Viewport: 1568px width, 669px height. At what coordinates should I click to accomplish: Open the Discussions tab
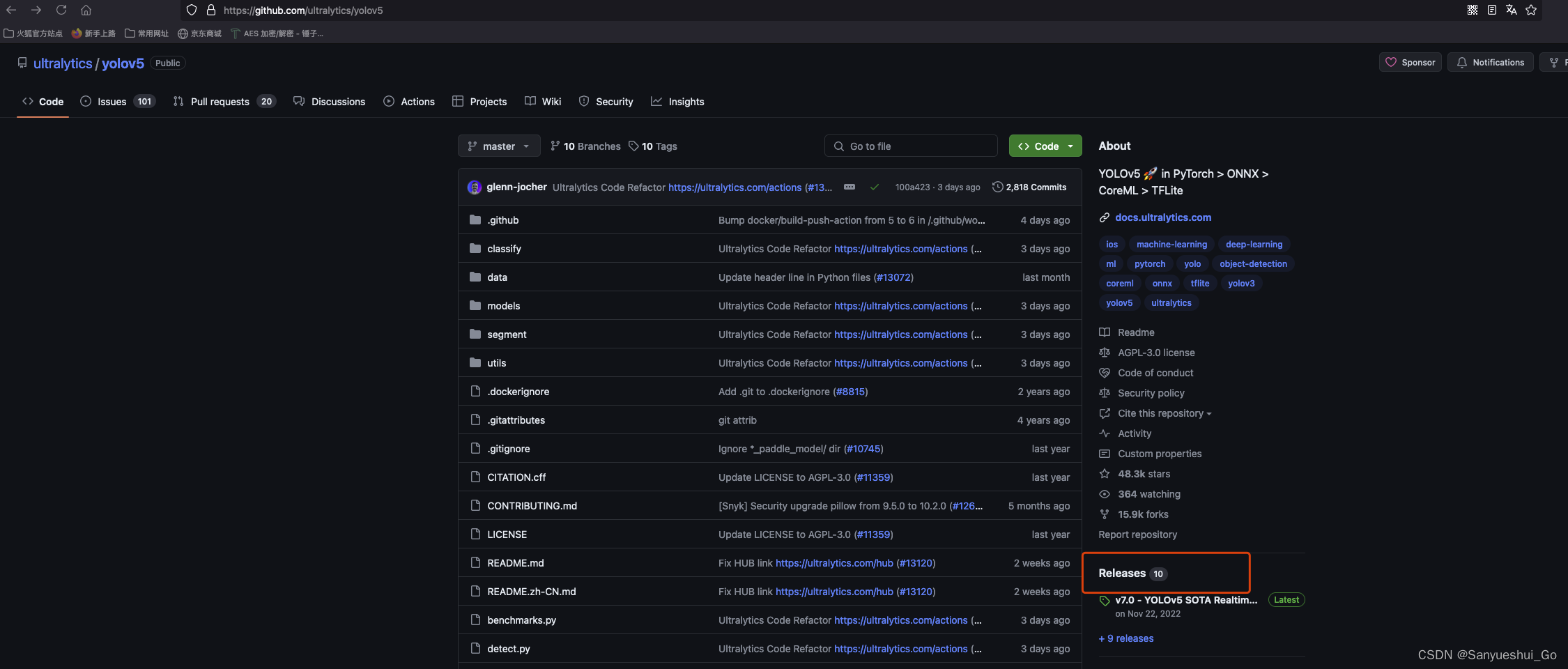tap(330, 102)
